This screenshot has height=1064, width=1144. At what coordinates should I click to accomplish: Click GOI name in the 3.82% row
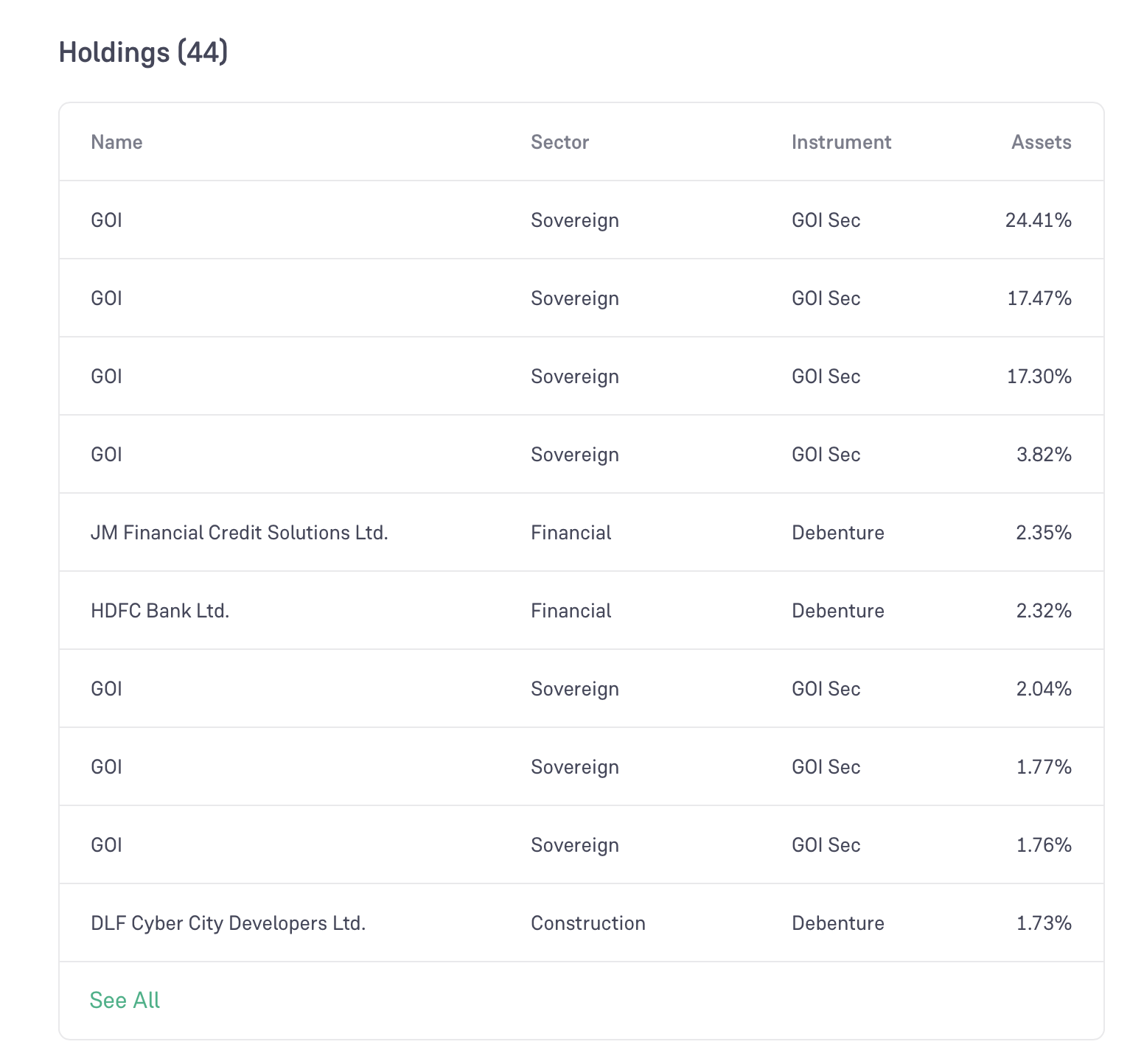click(106, 455)
